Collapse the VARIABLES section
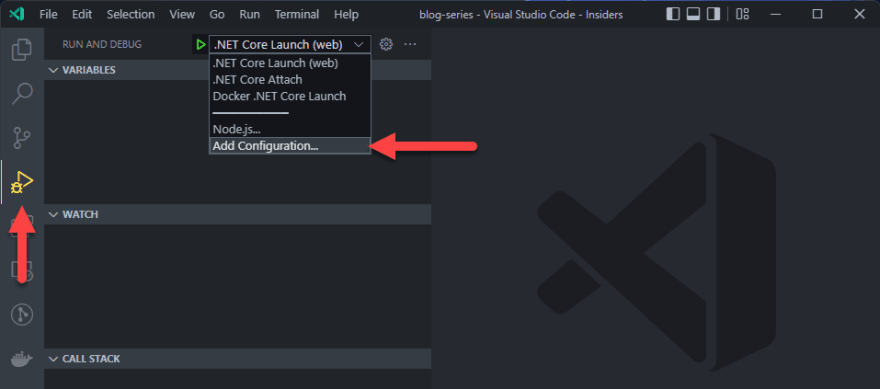This screenshot has width=880, height=389. pos(237,70)
